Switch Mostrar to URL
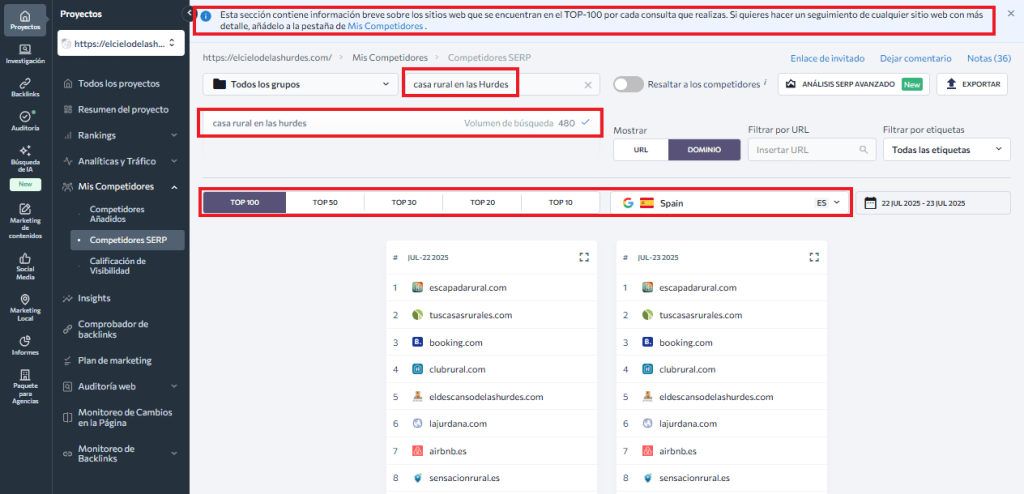 pos(641,150)
